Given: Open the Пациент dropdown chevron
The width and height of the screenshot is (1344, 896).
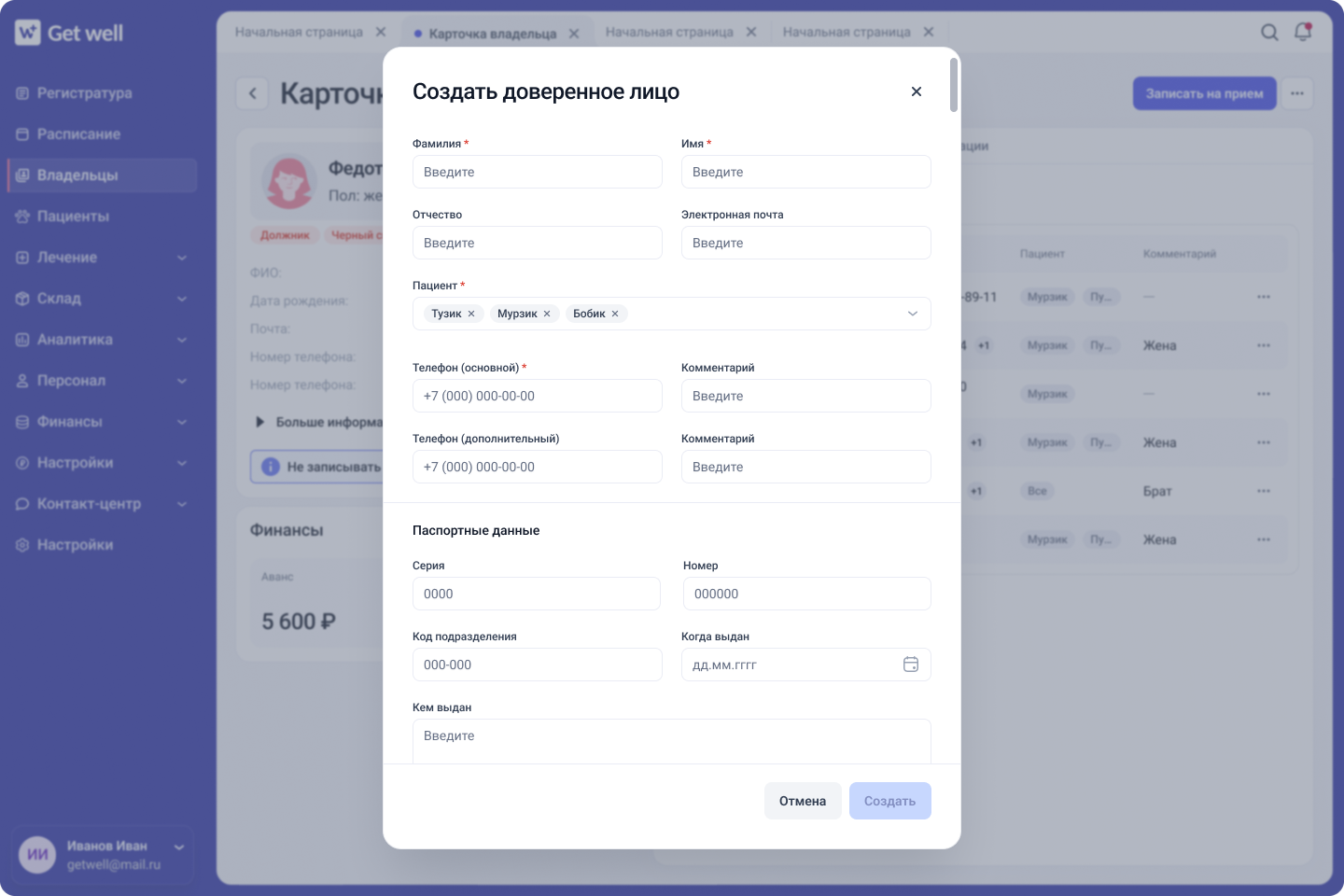Looking at the screenshot, I should click(x=913, y=314).
